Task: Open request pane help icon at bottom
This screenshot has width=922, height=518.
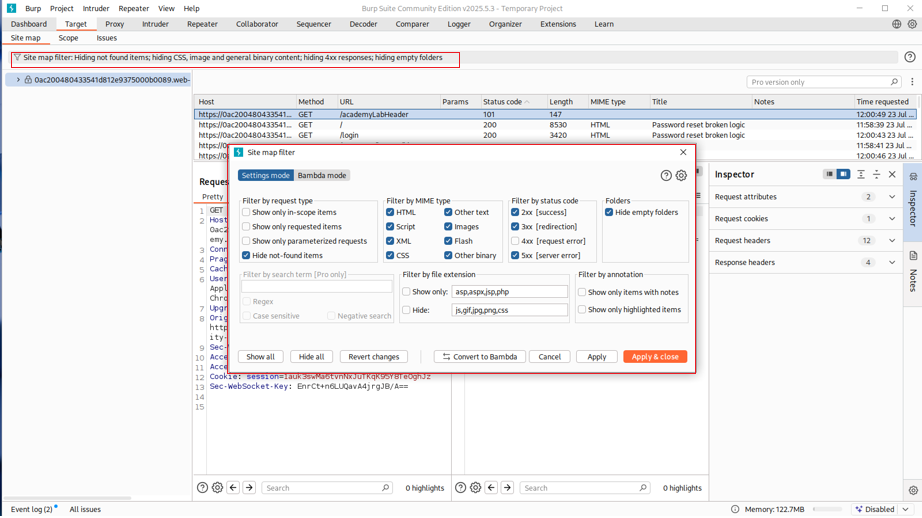Action: (x=202, y=487)
